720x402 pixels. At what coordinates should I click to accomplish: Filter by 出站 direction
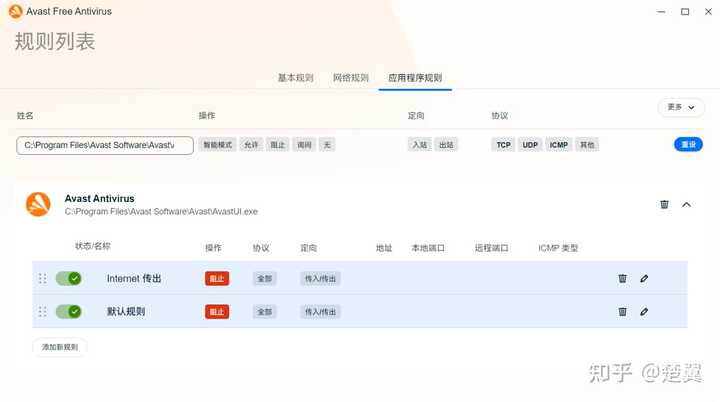446,145
